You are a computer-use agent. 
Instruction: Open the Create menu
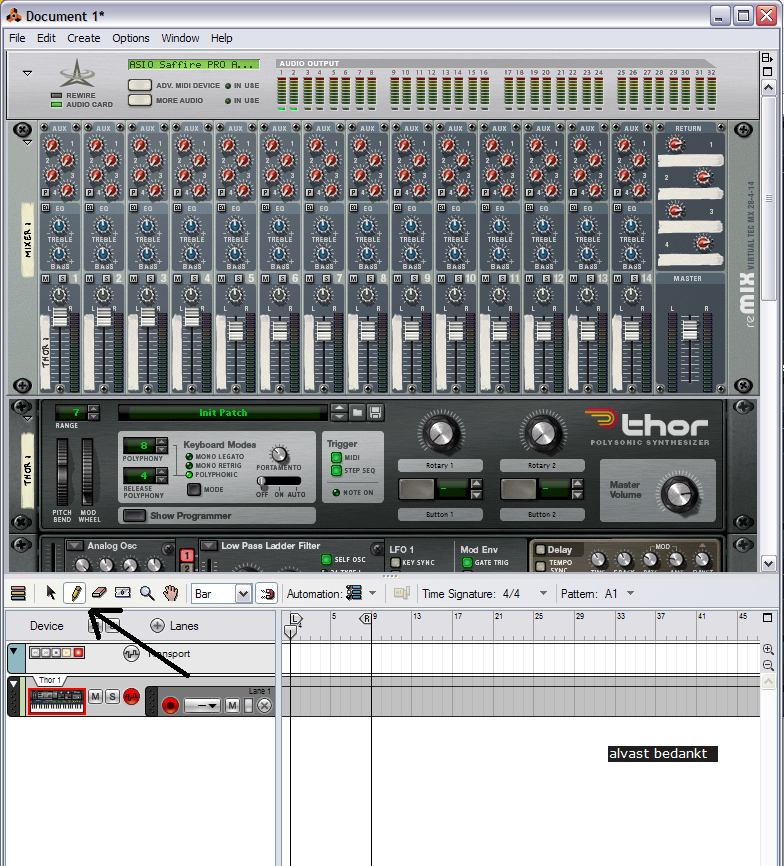[84, 38]
